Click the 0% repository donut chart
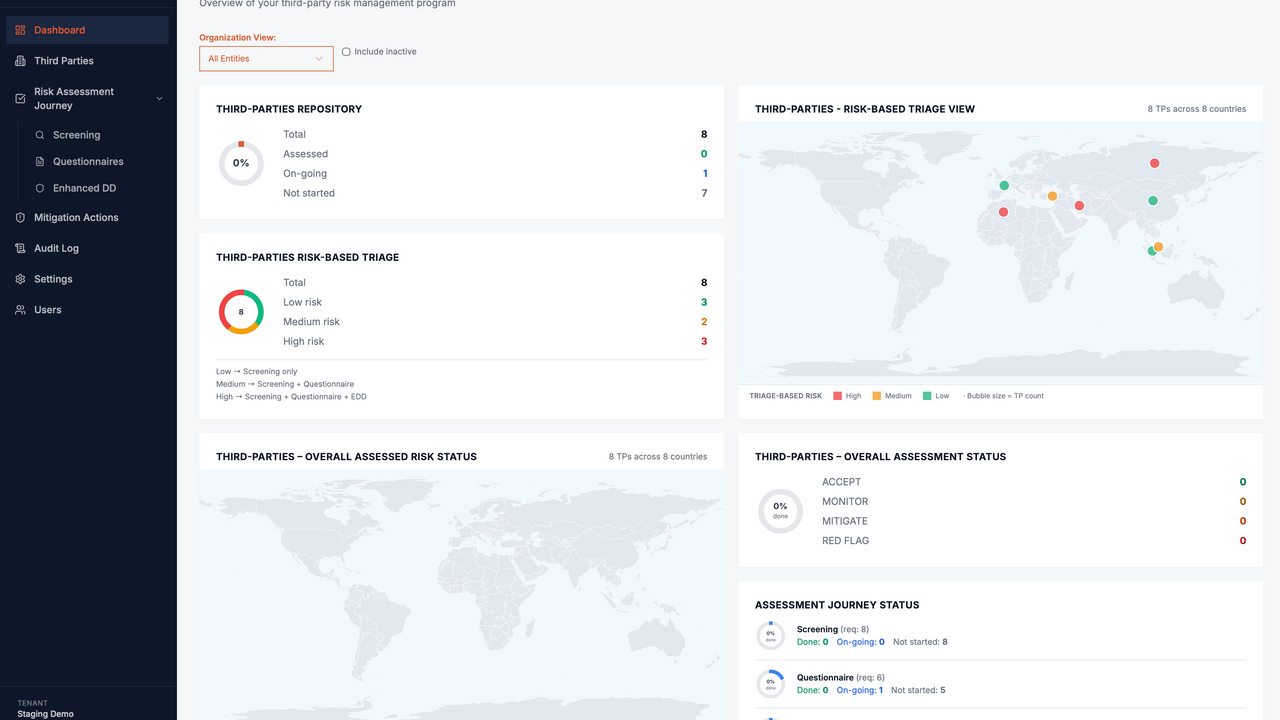The height and width of the screenshot is (720, 1280). (241, 163)
